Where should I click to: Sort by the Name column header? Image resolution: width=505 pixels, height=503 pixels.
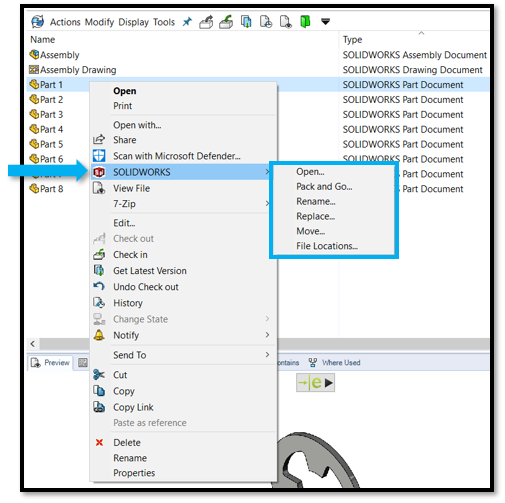(x=42, y=39)
